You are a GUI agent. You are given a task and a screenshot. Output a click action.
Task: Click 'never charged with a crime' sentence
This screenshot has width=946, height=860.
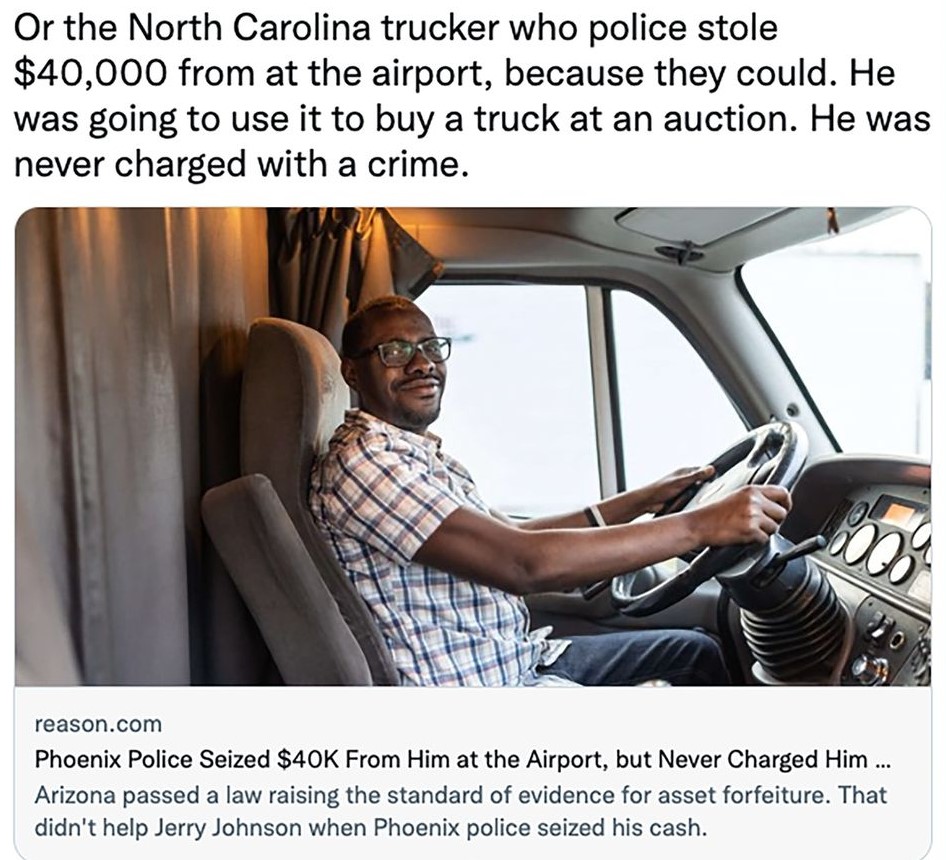(x=240, y=162)
